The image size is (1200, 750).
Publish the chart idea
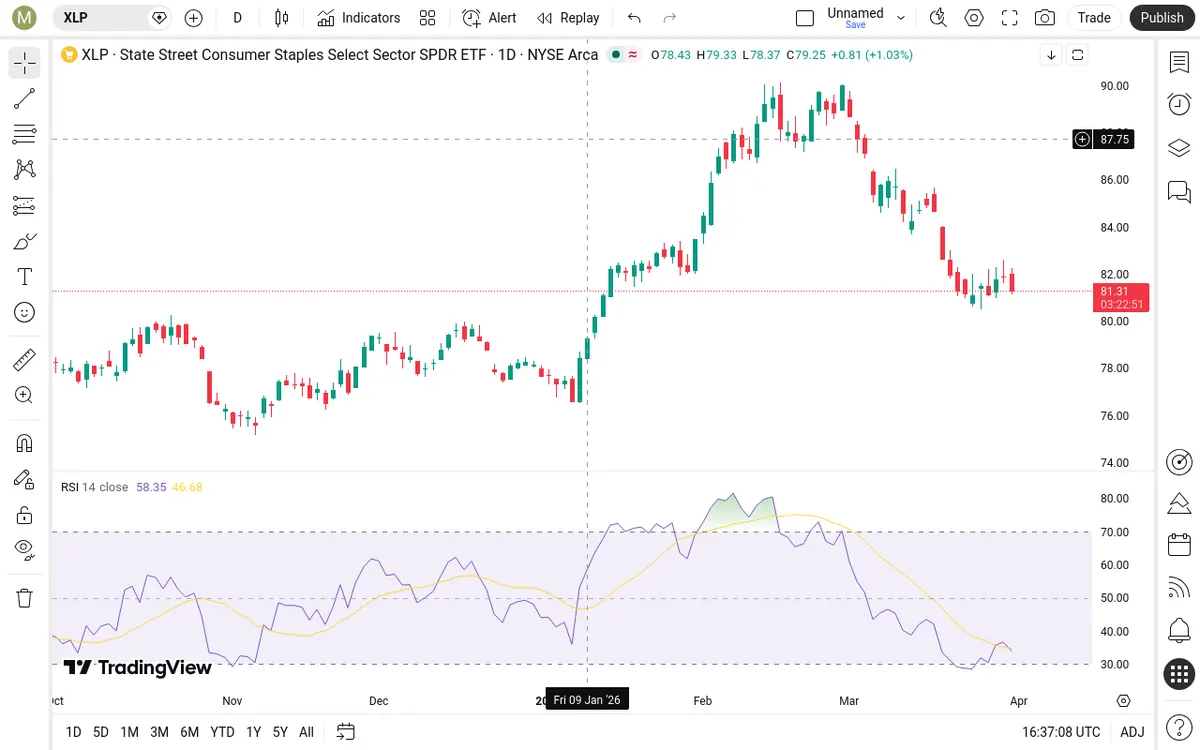tap(1162, 17)
